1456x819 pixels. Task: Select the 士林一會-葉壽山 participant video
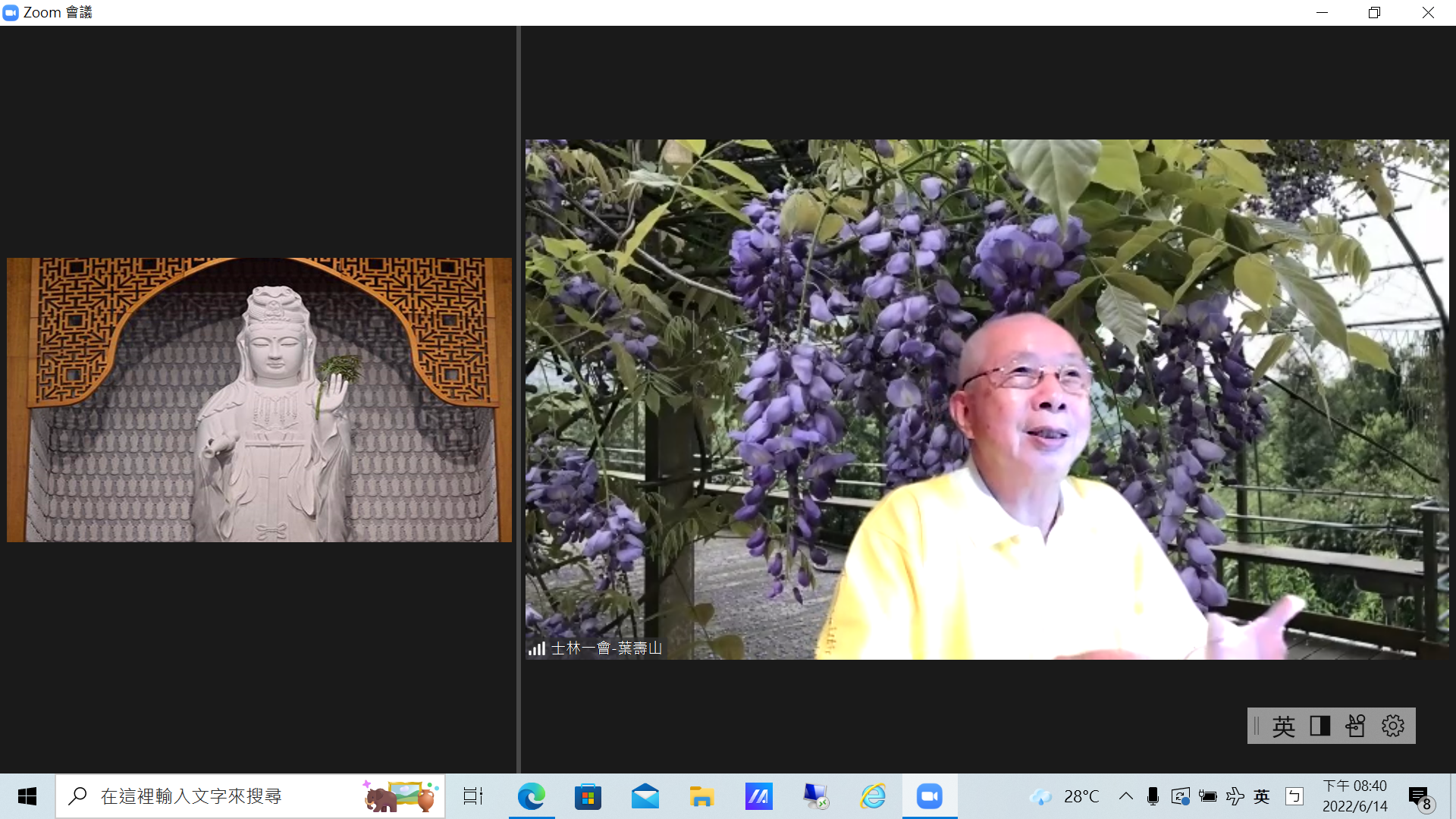pyautogui.click(x=986, y=399)
